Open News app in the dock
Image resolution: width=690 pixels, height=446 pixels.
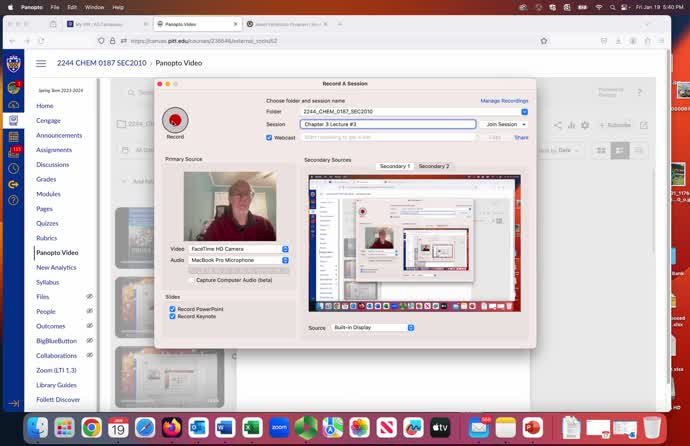click(386, 428)
